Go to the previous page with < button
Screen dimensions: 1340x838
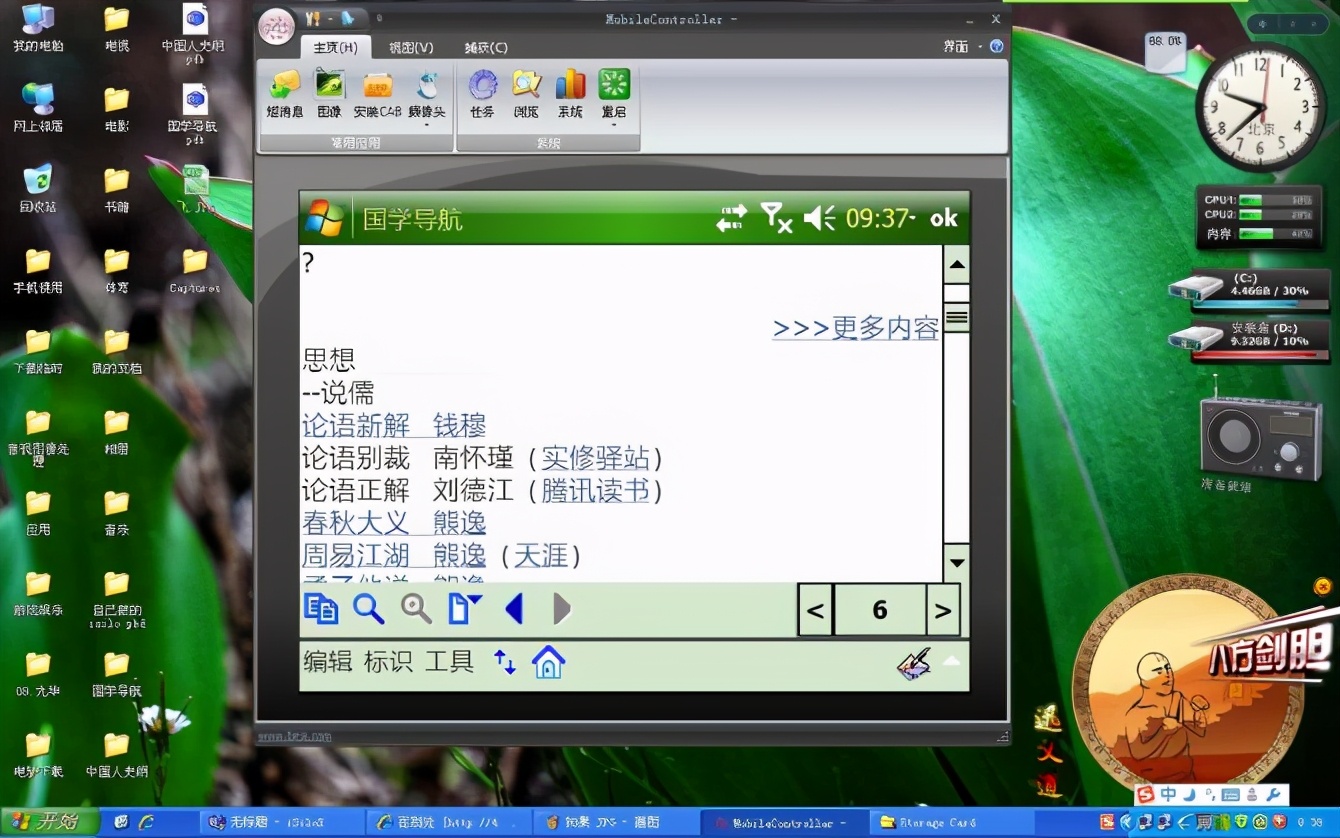(815, 610)
